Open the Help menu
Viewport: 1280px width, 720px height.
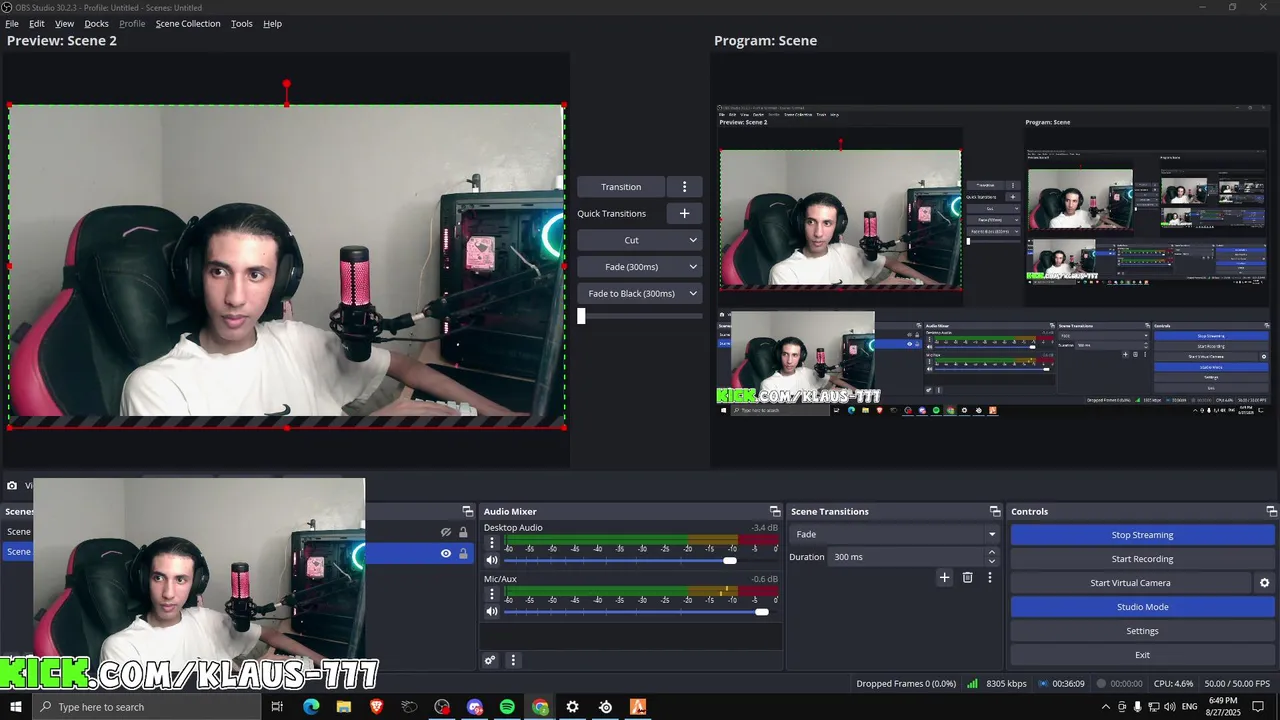coord(272,24)
